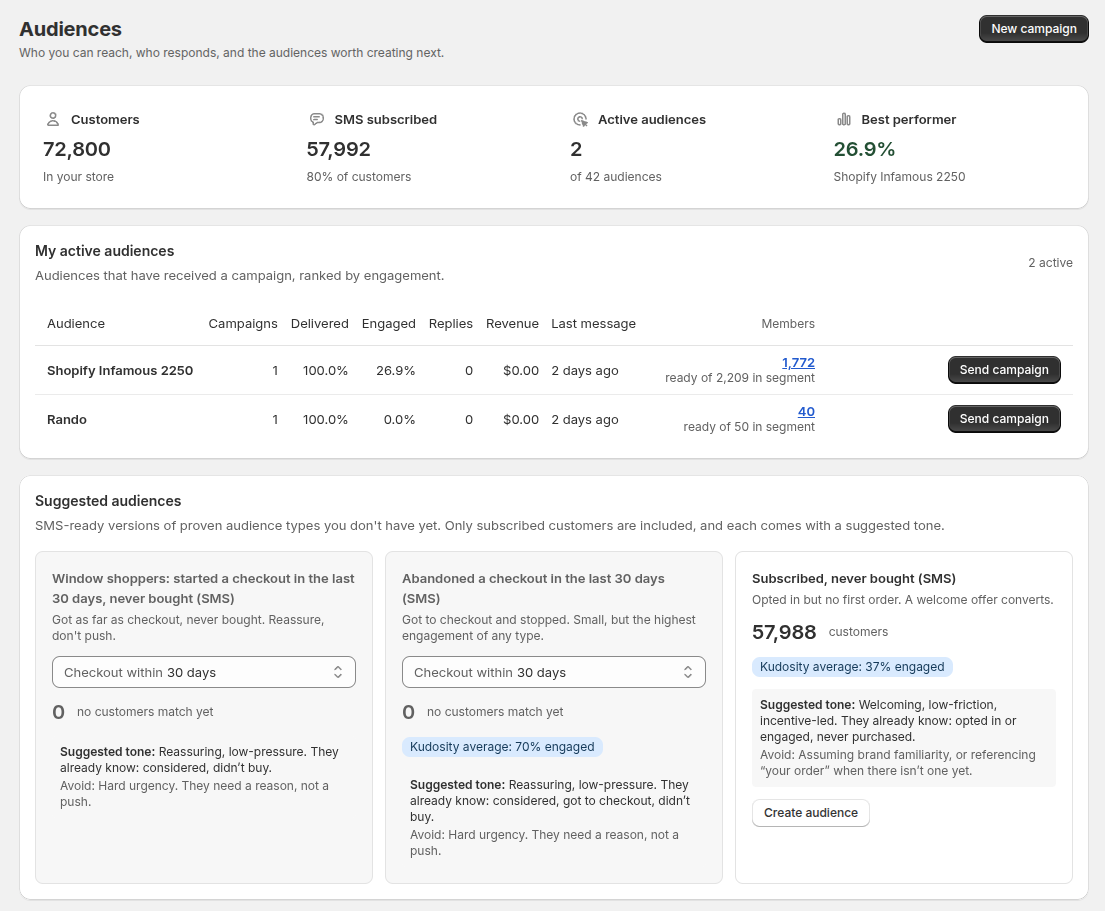The height and width of the screenshot is (911, 1105).
Task: Send campaign to Rando audience
Action: click(x=1004, y=419)
